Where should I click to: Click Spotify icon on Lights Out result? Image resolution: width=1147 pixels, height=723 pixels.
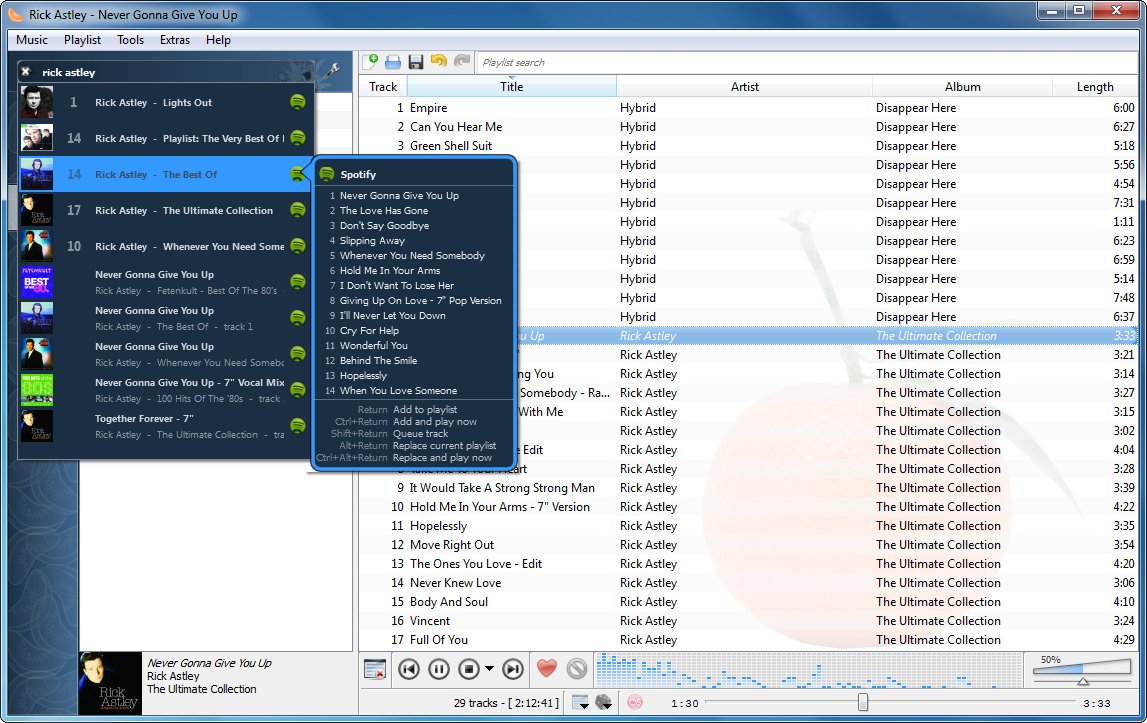click(x=298, y=102)
